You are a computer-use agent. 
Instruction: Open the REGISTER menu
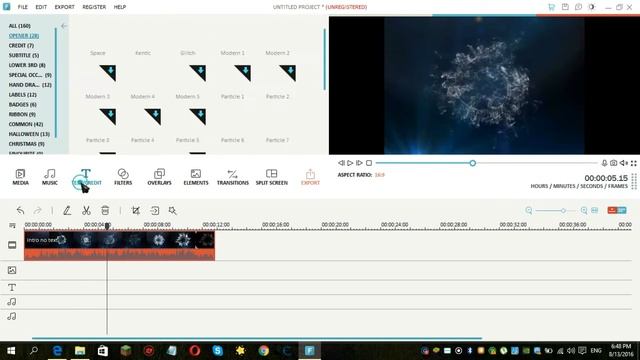click(94, 7)
